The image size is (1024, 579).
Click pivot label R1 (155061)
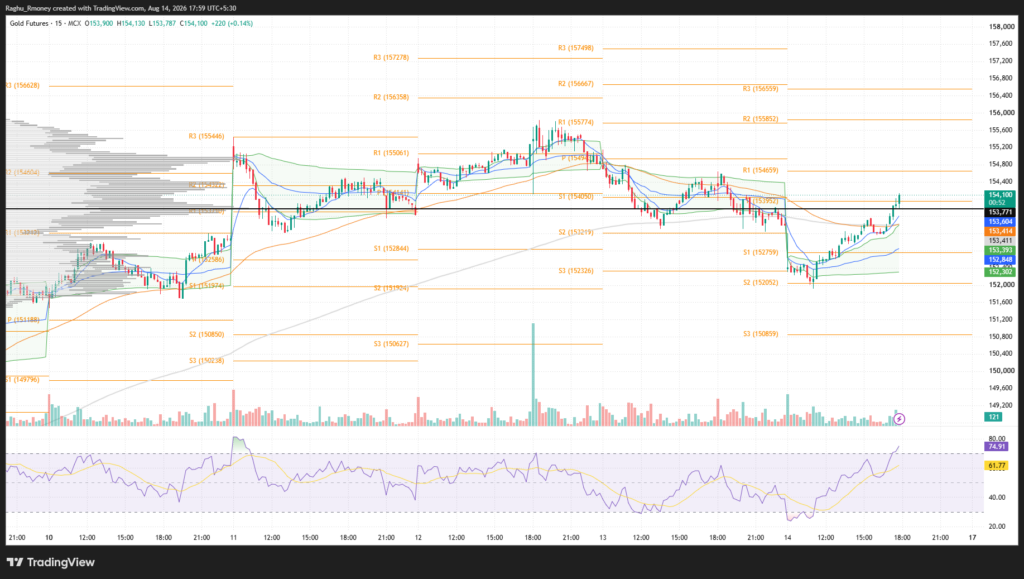(x=391, y=153)
